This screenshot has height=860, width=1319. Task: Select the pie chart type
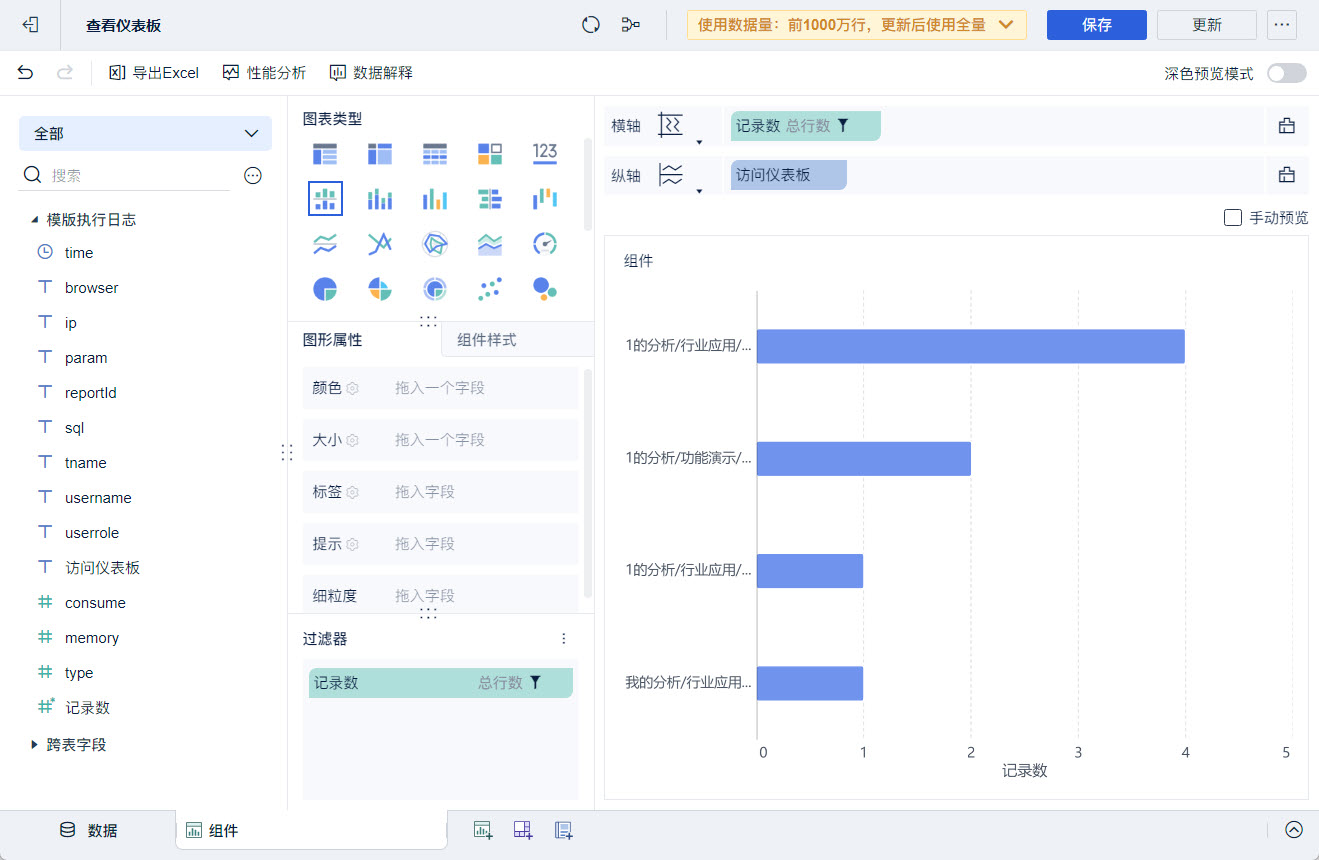click(325, 289)
